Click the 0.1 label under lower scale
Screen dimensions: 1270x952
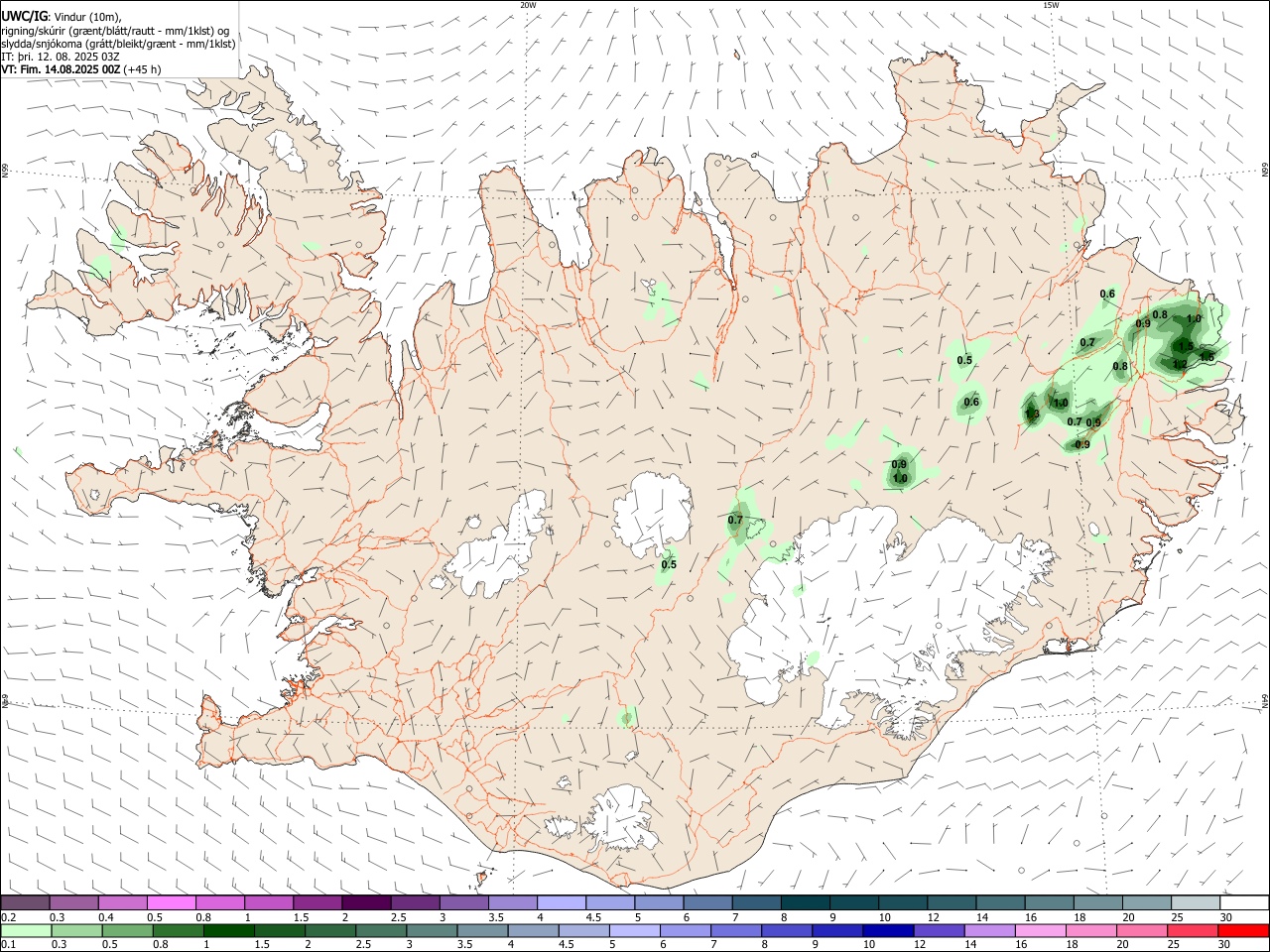(x=7, y=944)
